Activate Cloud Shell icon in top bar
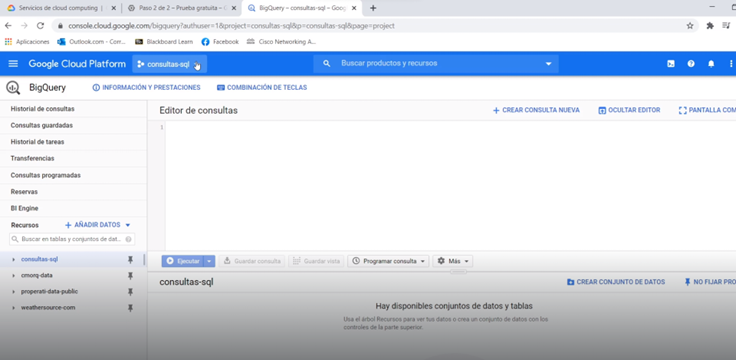 (671, 64)
